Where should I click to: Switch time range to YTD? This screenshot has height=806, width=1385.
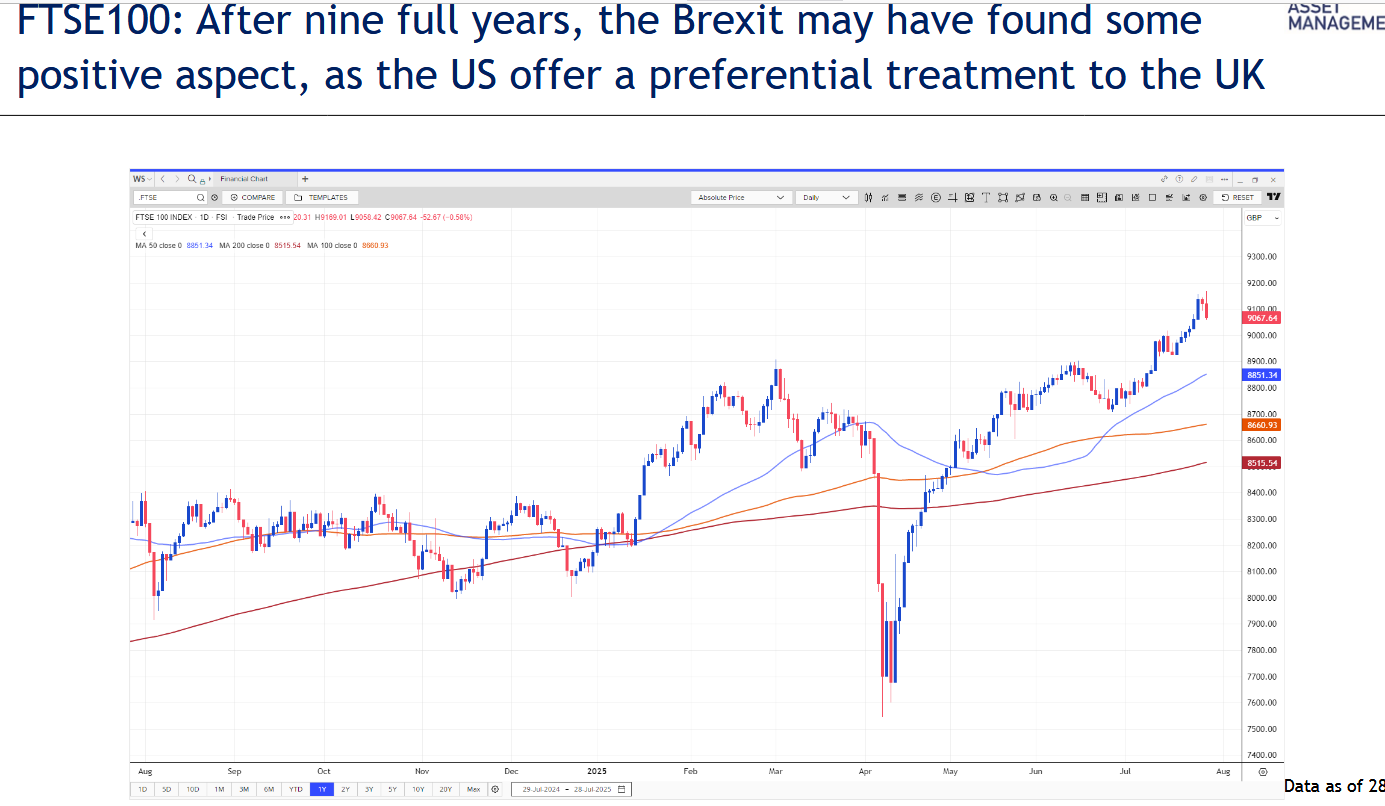click(296, 789)
